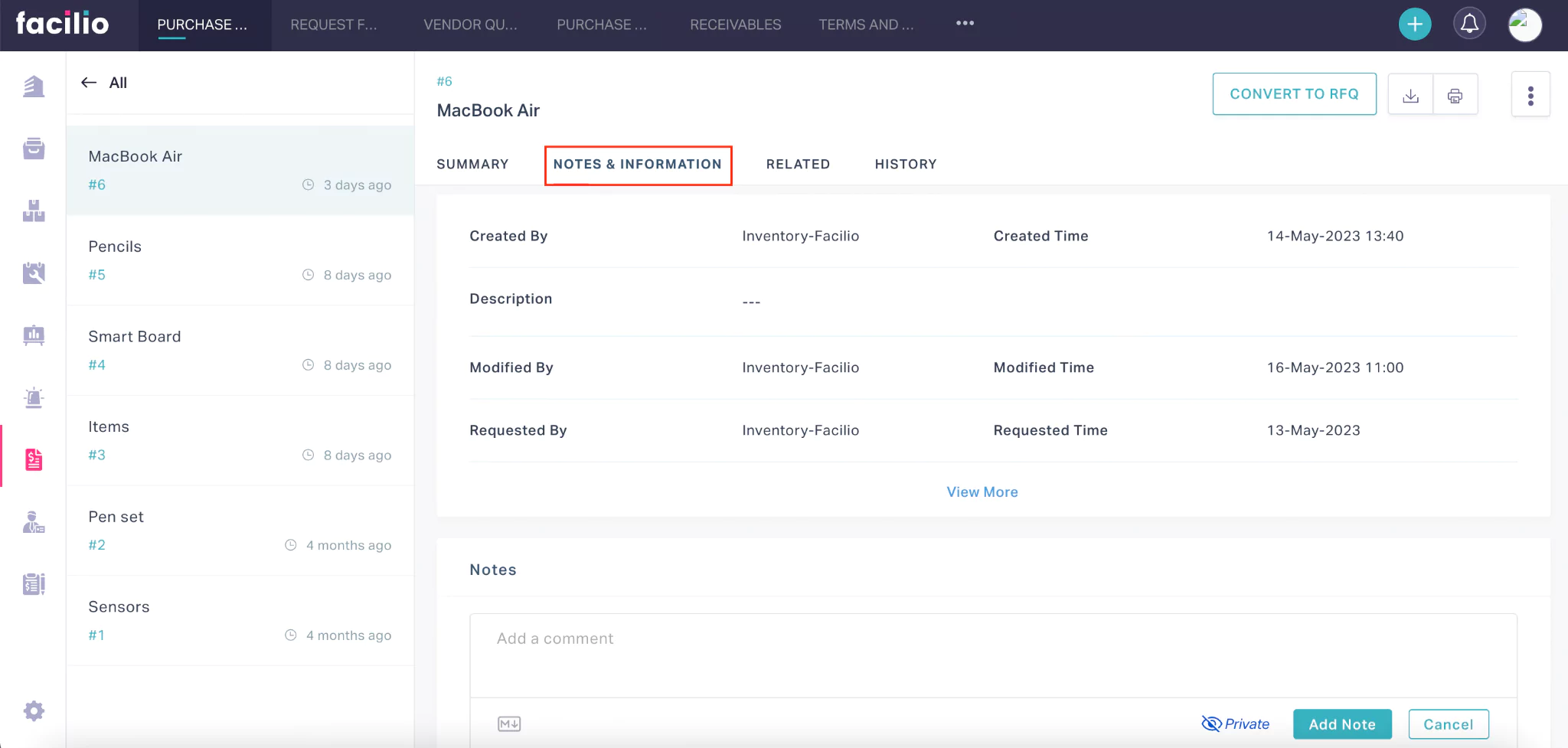
Task: Toggle markdown mode icon in notes editor
Action: click(509, 724)
